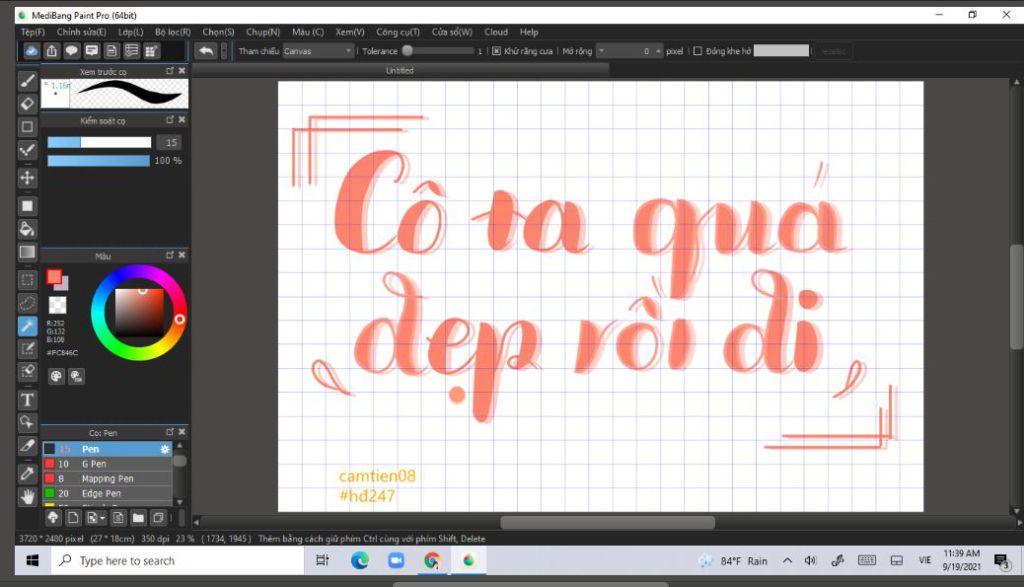Image resolution: width=1024 pixels, height=587 pixels.
Task: Close the Màu color panel
Action: pyautogui.click(x=182, y=255)
